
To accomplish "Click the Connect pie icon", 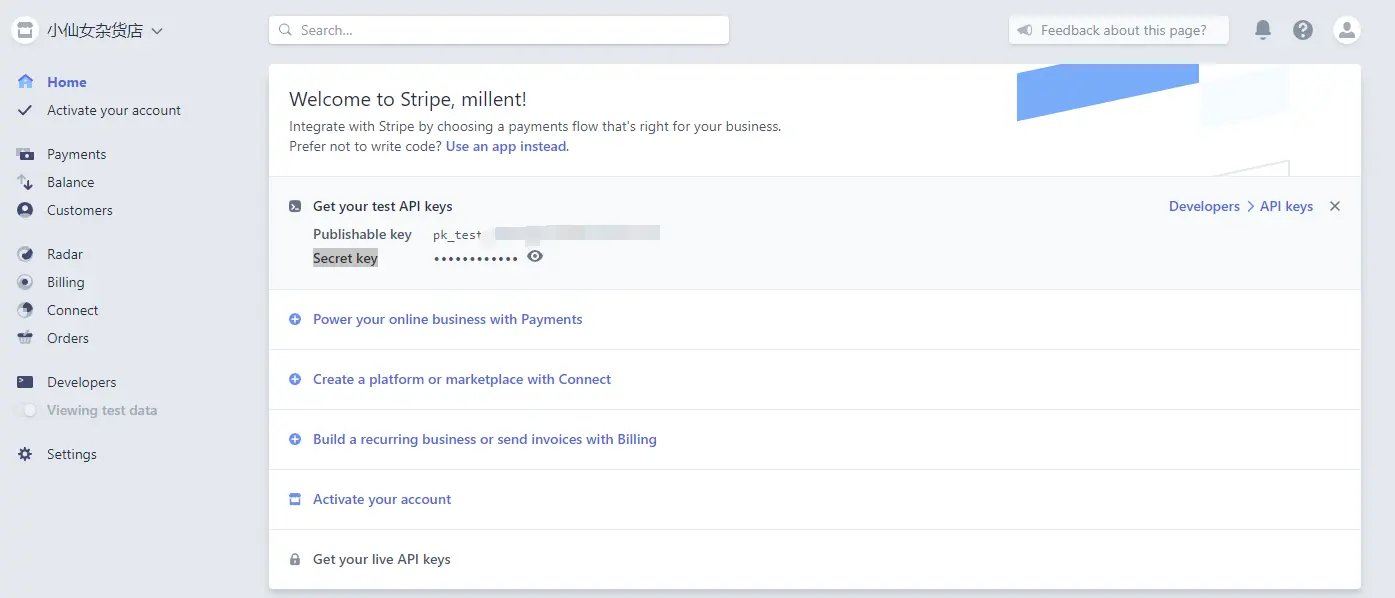I will 26,310.
